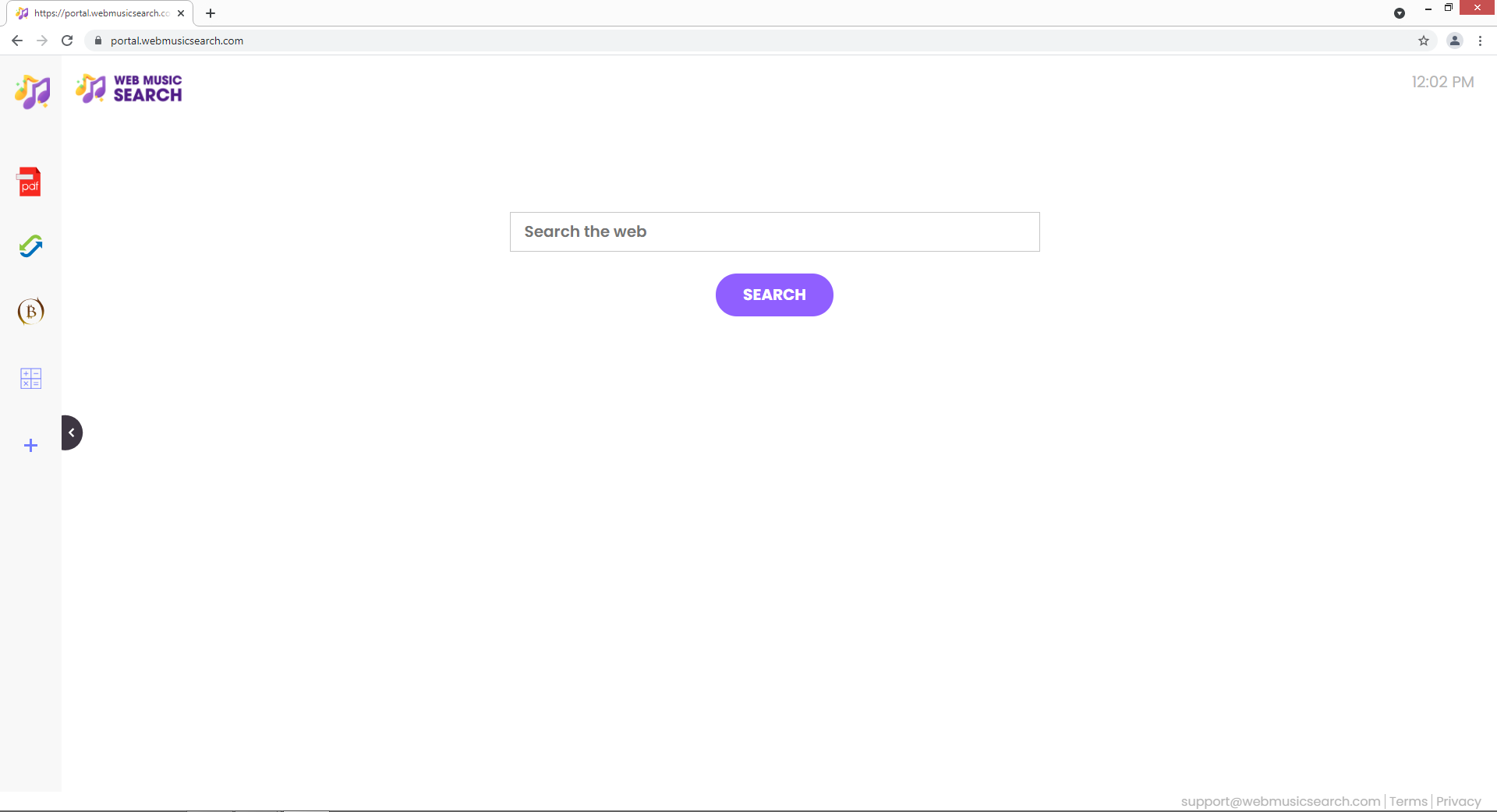Open the support@webmusicsearch.com email link
1497x812 pixels.
(x=1280, y=801)
